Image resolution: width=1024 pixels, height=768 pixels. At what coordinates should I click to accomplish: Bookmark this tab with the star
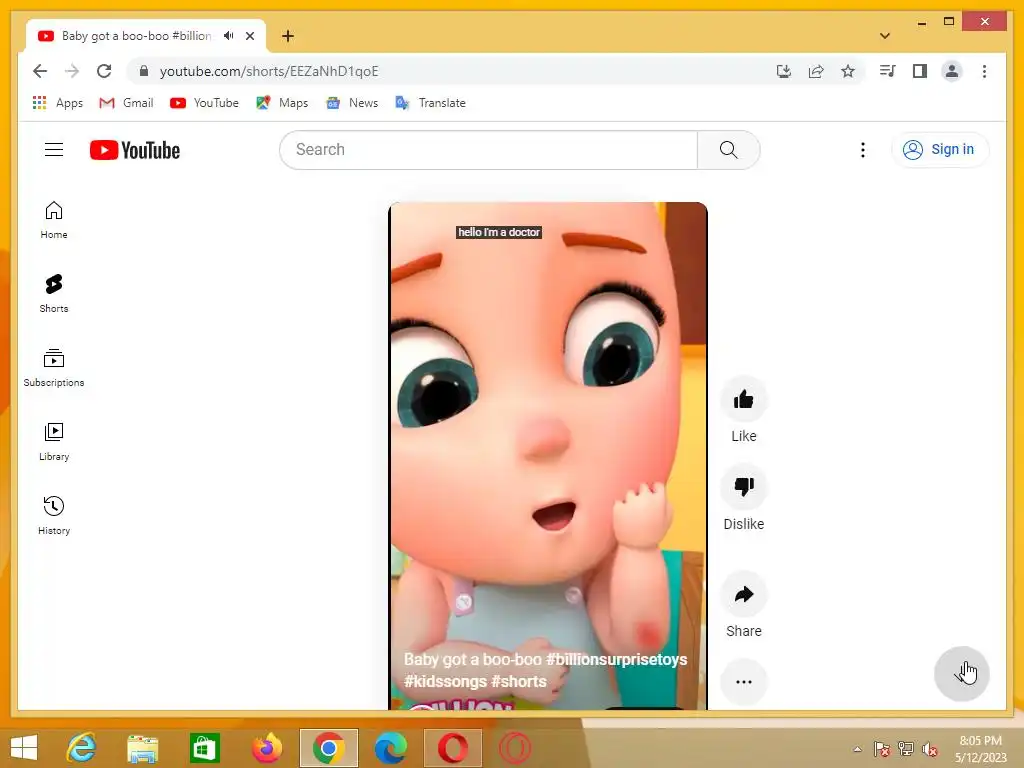click(x=848, y=71)
